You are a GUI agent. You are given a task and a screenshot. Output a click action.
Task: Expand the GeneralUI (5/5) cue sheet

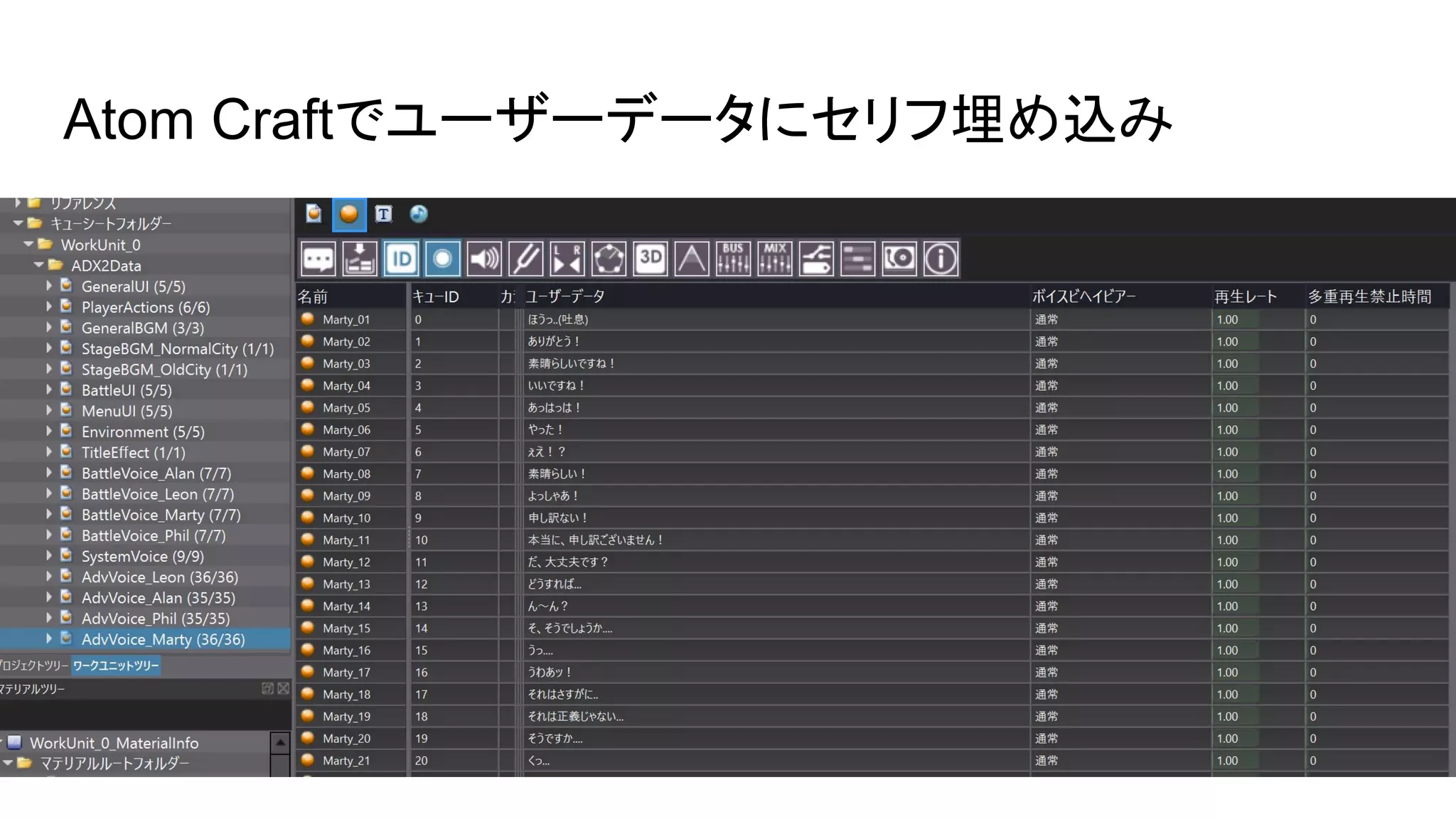pos(49,286)
